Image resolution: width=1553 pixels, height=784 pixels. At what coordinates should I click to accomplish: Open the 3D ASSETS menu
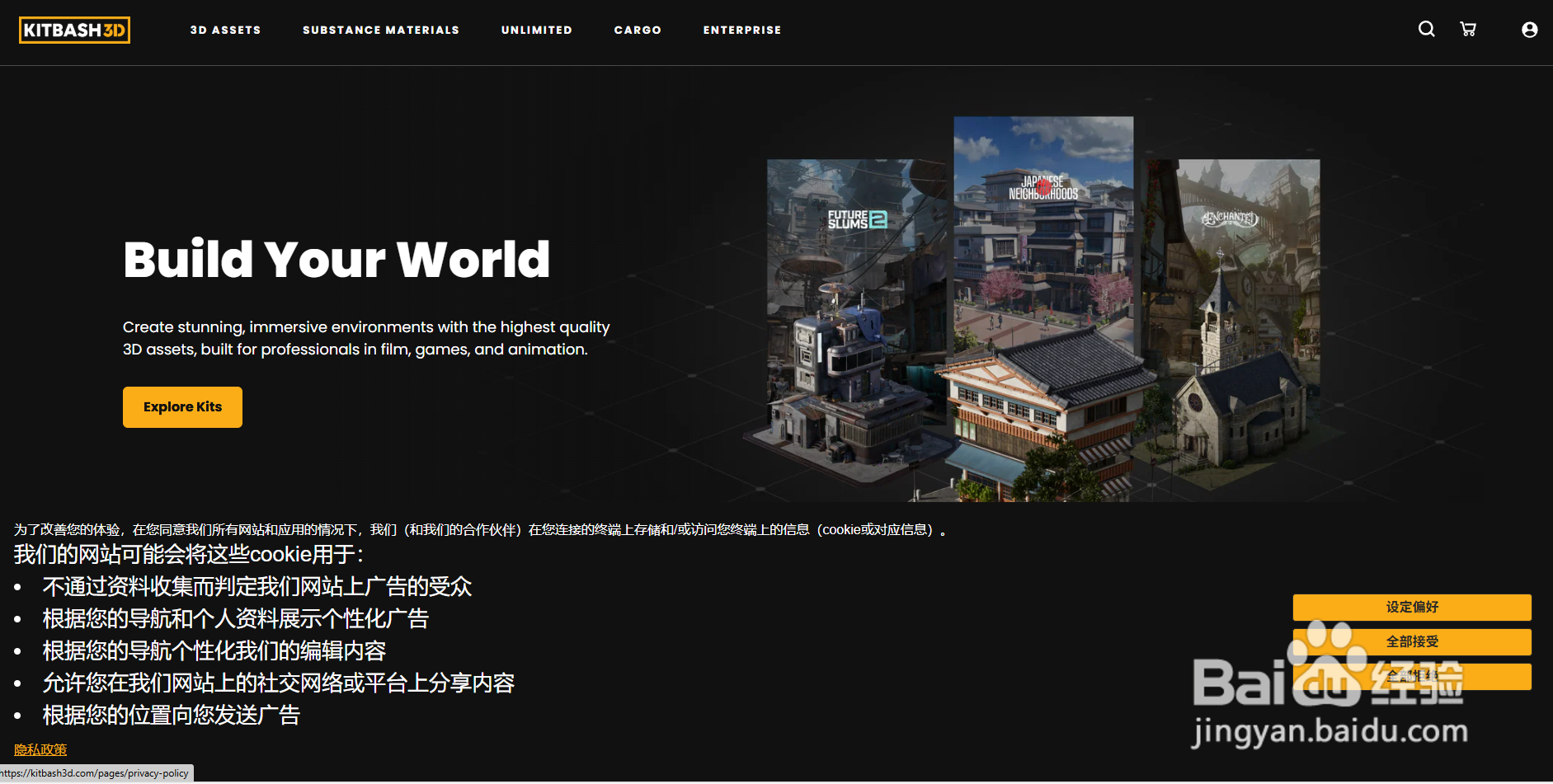point(226,30)
